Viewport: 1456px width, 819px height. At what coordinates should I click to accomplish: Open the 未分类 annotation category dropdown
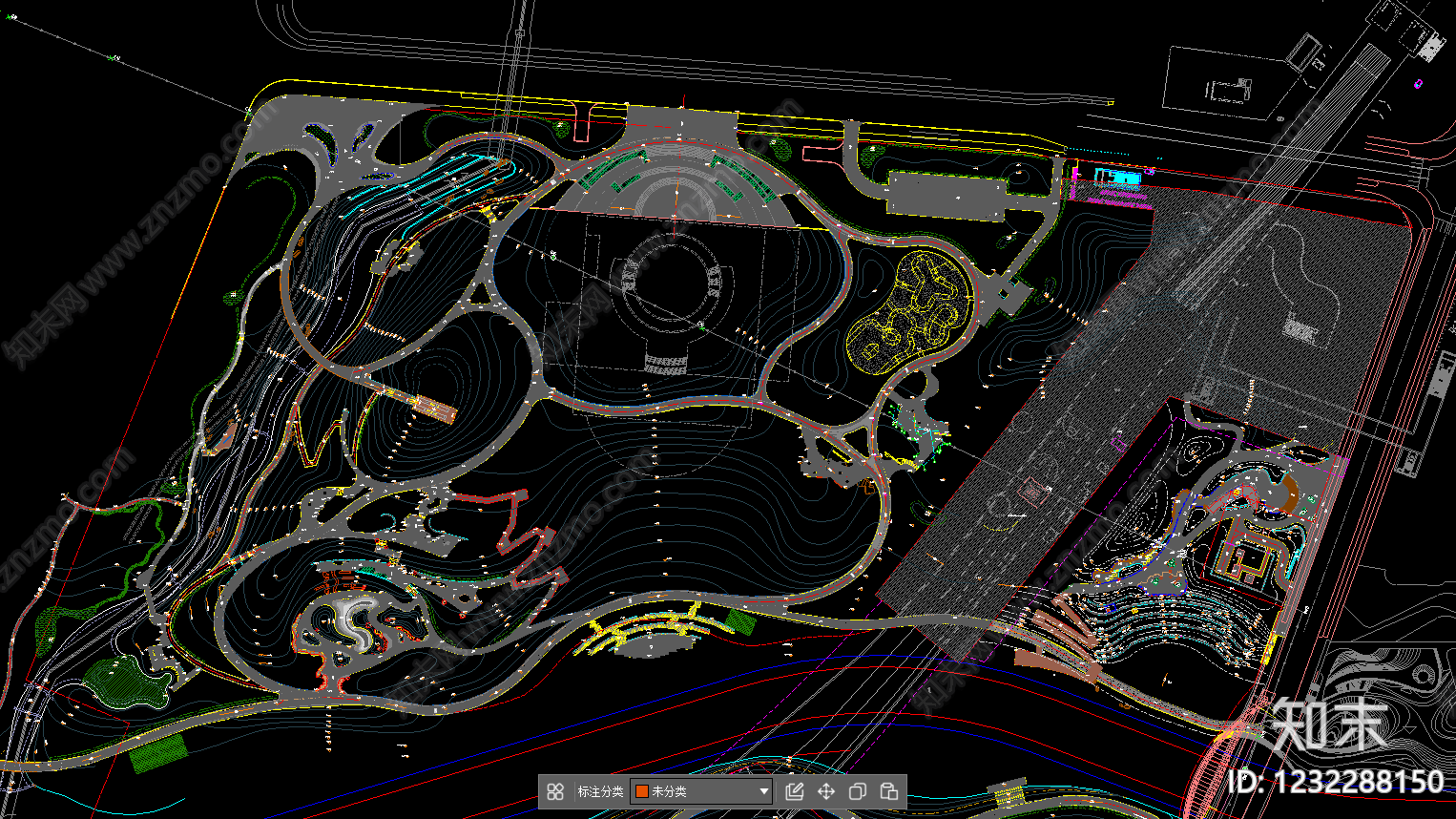pyautogui.click(x=701, y=791)
